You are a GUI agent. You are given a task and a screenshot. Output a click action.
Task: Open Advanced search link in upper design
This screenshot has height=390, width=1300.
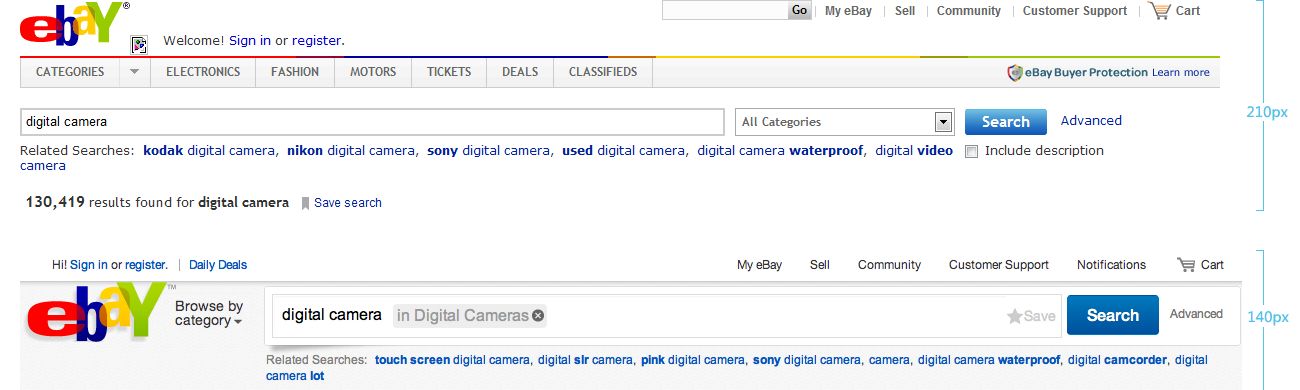pos(1091,121)
